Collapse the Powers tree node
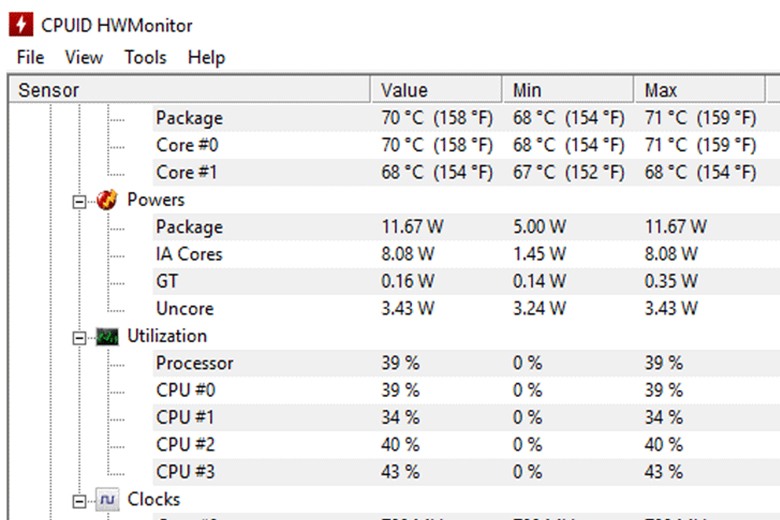Screen dimensions: 780x520 pos(81,200)
